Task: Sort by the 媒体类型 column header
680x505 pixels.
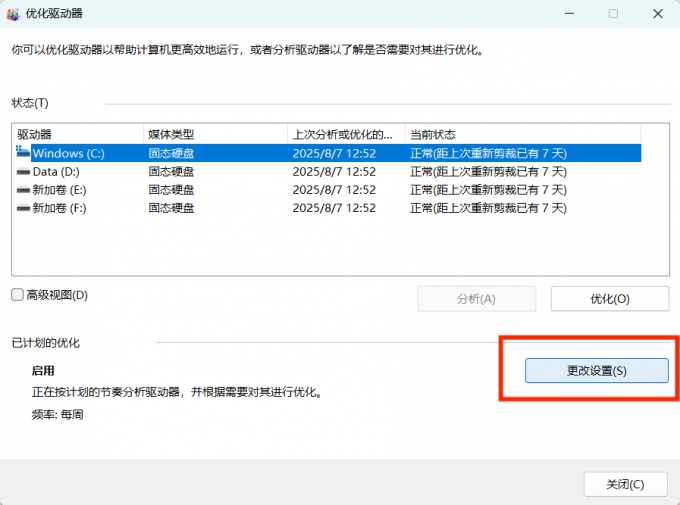Action: coord(216,134)
